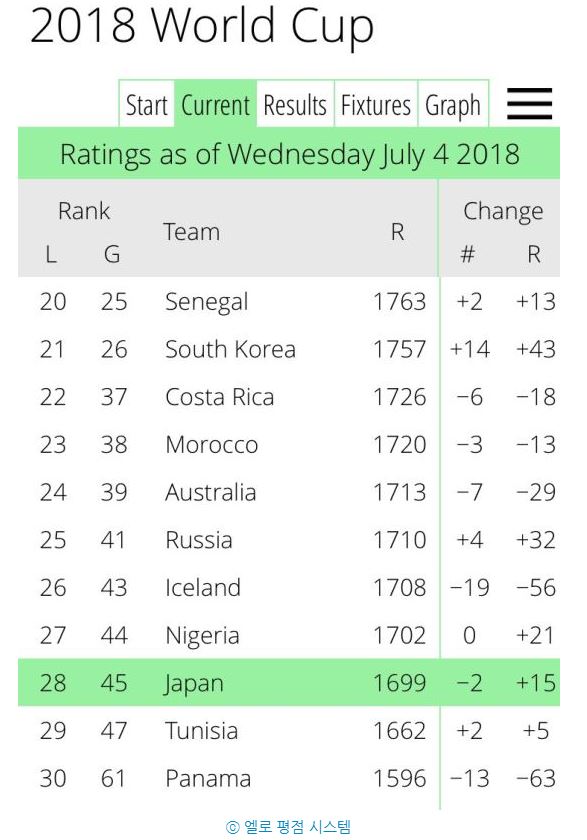The image size is (587, 840).
Task: Open the Senegal team entry
Action: [207, 302]
